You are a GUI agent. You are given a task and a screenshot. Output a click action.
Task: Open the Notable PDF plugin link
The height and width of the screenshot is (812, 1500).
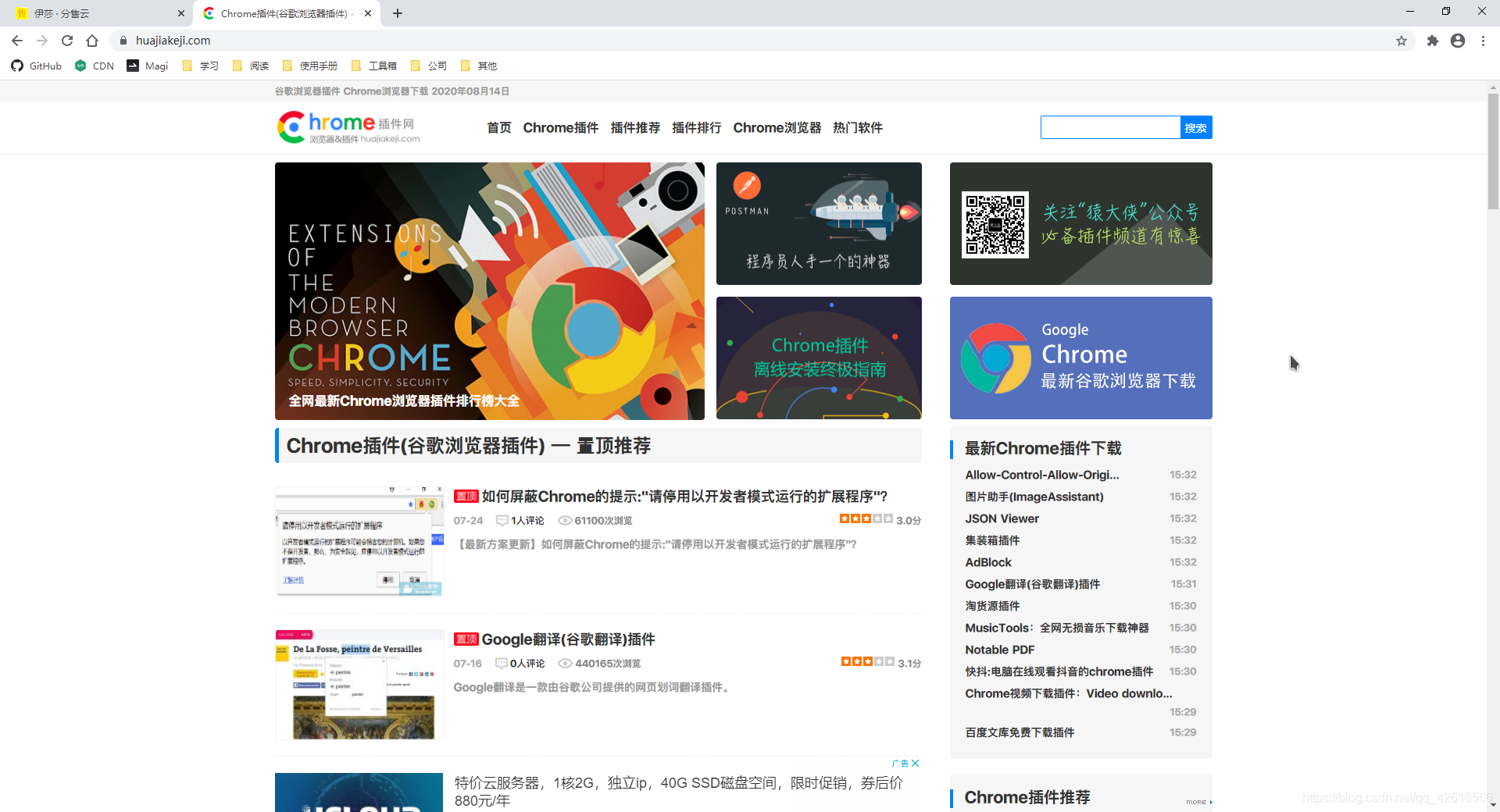(x=1000, y=650)
